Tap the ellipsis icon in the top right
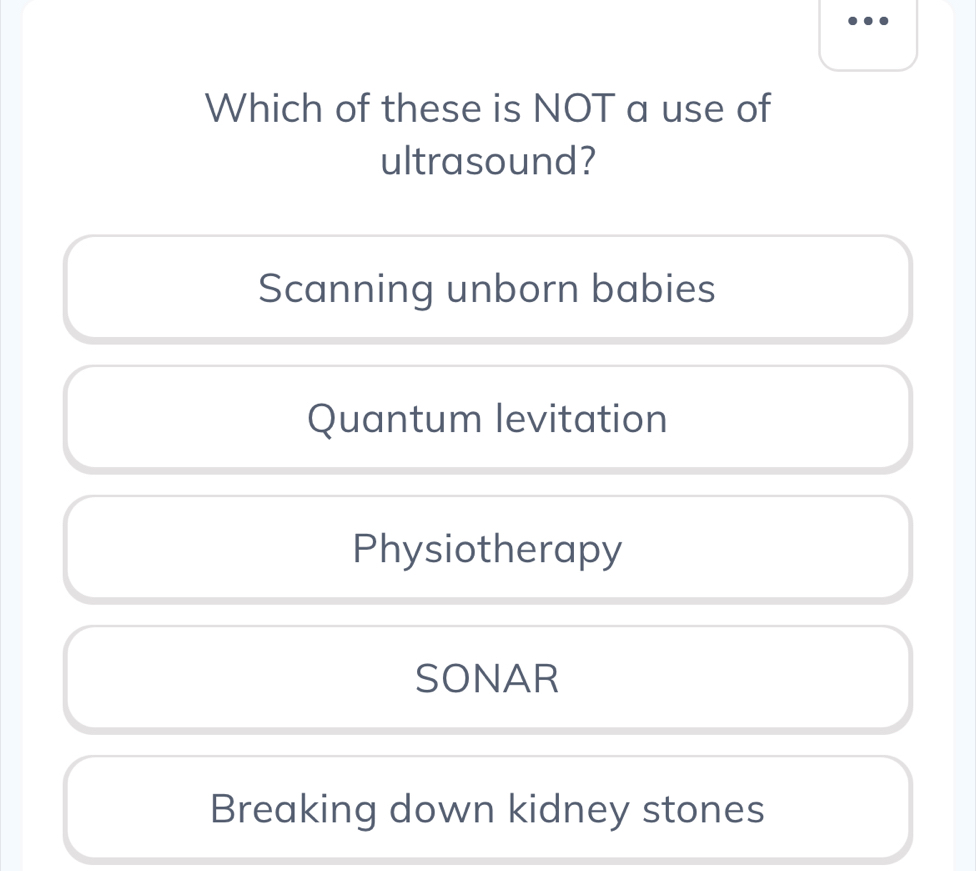This screenshot has height=871, width=976. 868,22
